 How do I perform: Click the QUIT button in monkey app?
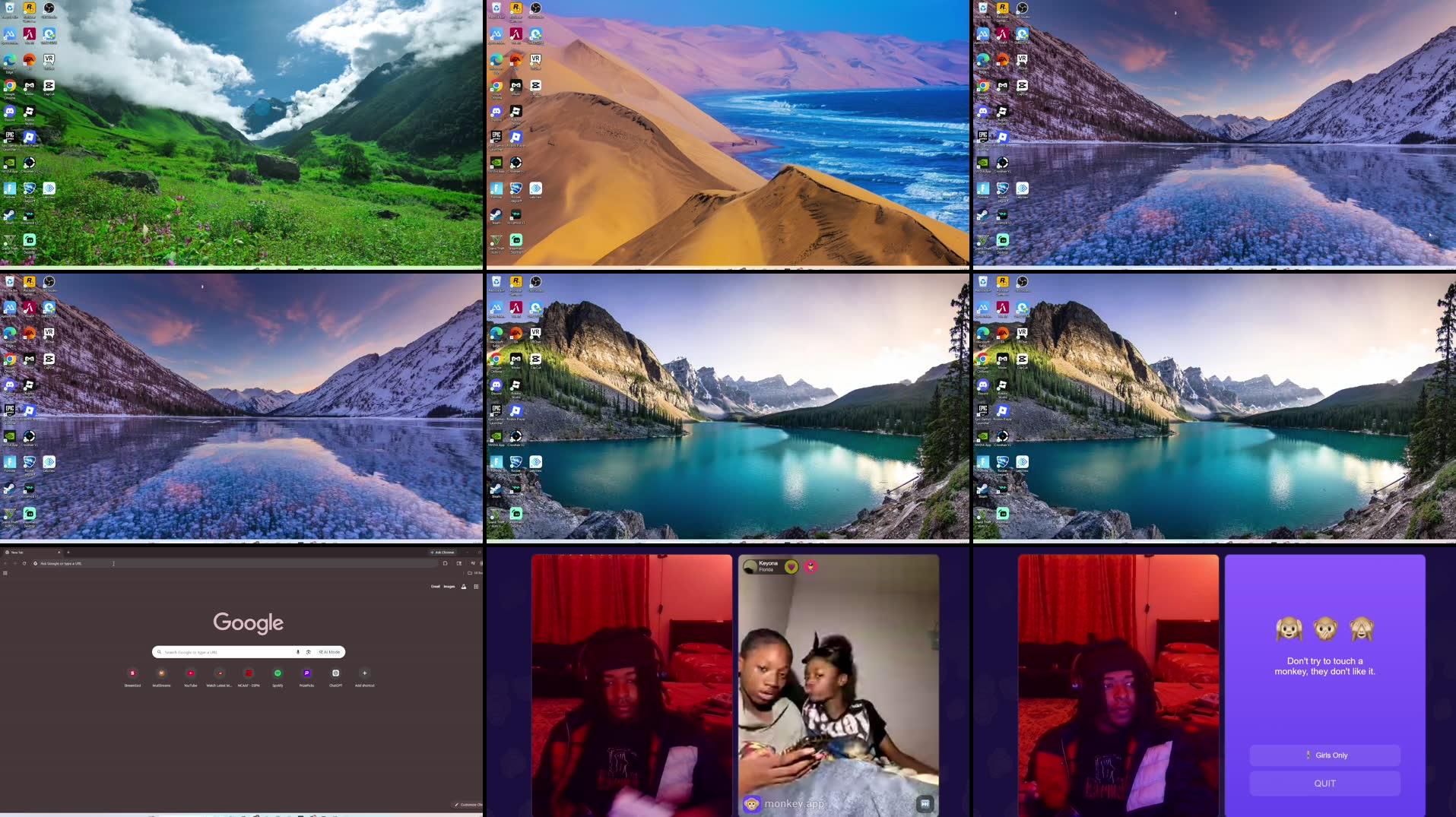coord(1324,783)
